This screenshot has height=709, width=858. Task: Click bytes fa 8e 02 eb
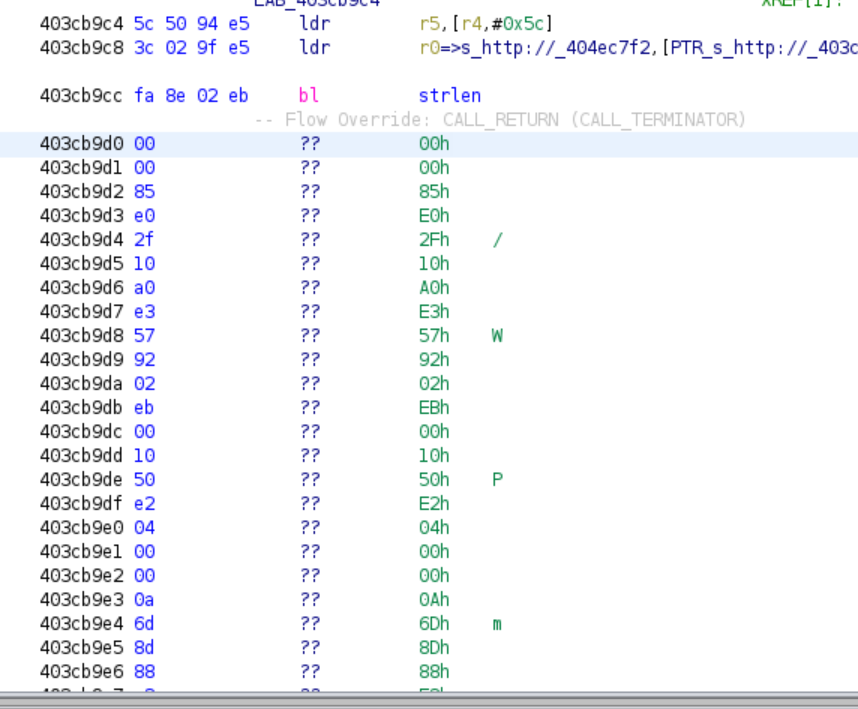(x=192, y=96)
